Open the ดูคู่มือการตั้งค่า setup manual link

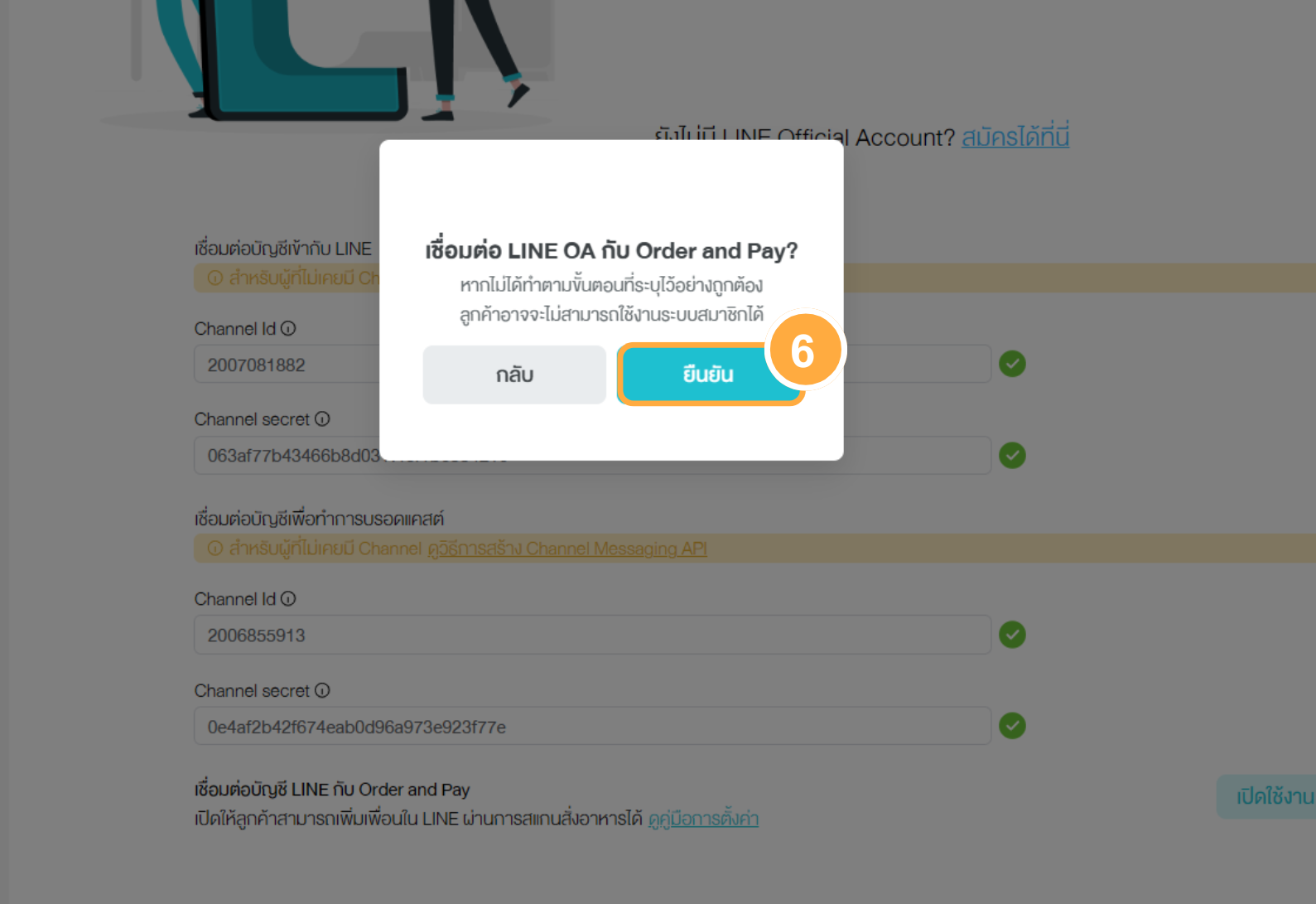(x=703, y=819)
